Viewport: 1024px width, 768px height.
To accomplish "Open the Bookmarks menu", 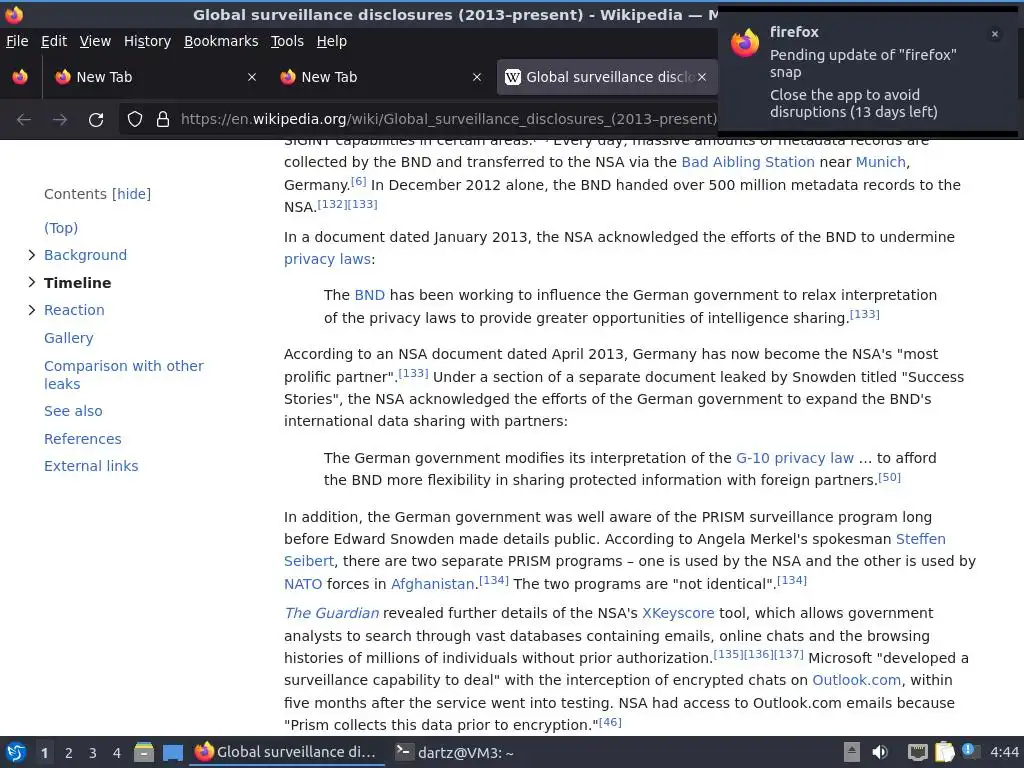I will pos(221,41).
